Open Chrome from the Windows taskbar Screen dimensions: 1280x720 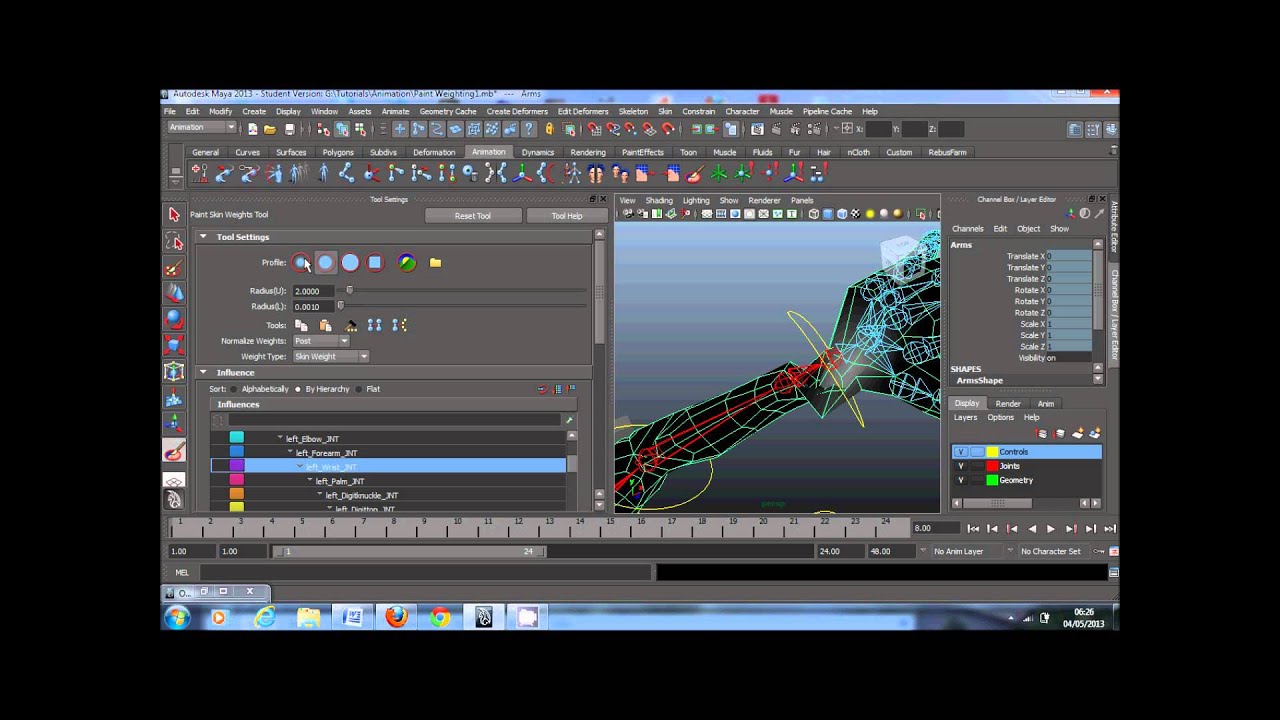[x=440, y=617]
